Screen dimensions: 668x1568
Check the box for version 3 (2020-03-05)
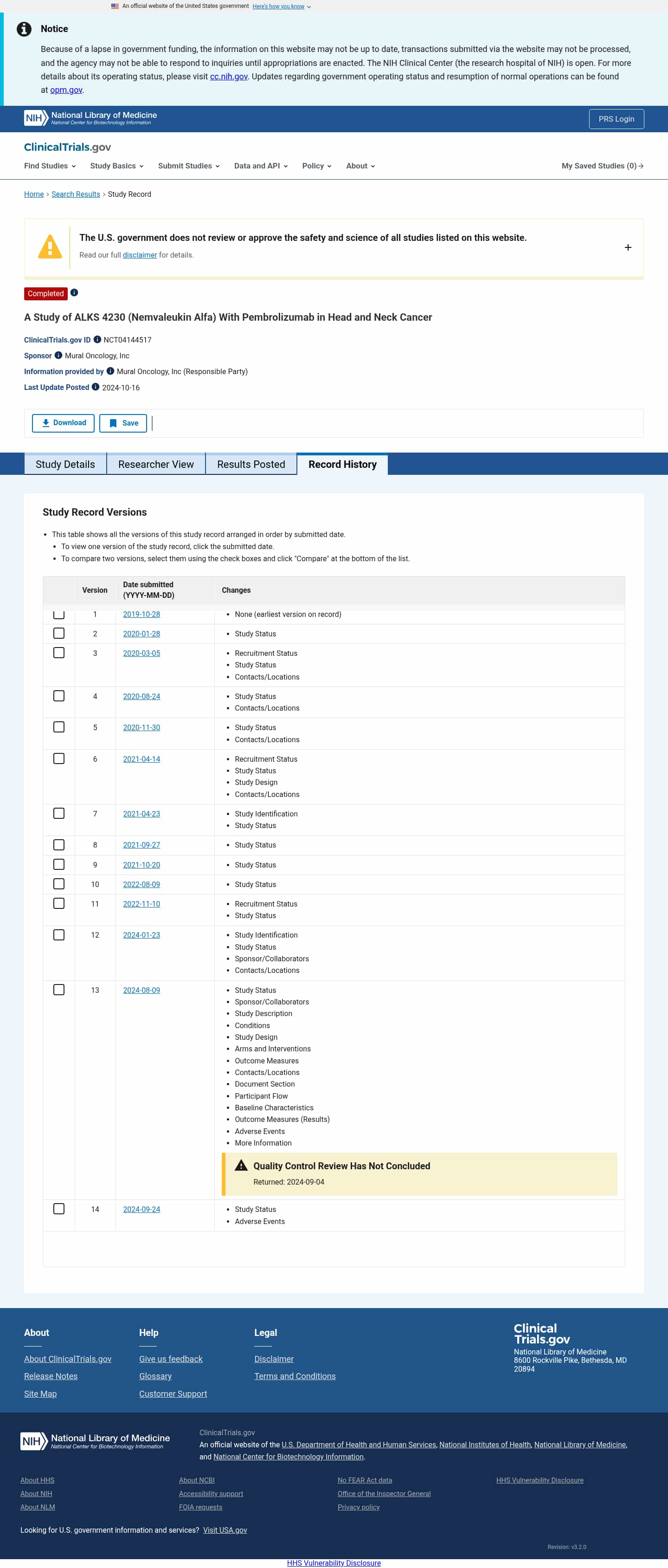click(59, 653)
